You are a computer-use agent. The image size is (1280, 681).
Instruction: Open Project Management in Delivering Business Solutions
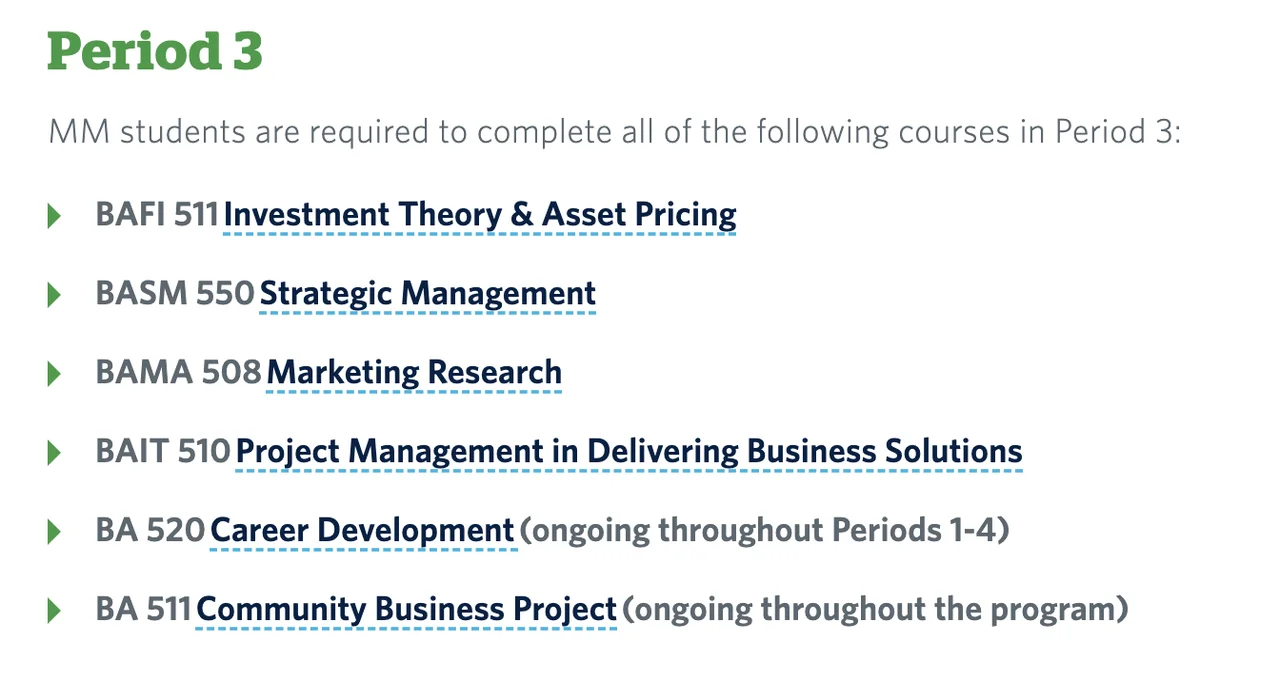tap(629, 452)
